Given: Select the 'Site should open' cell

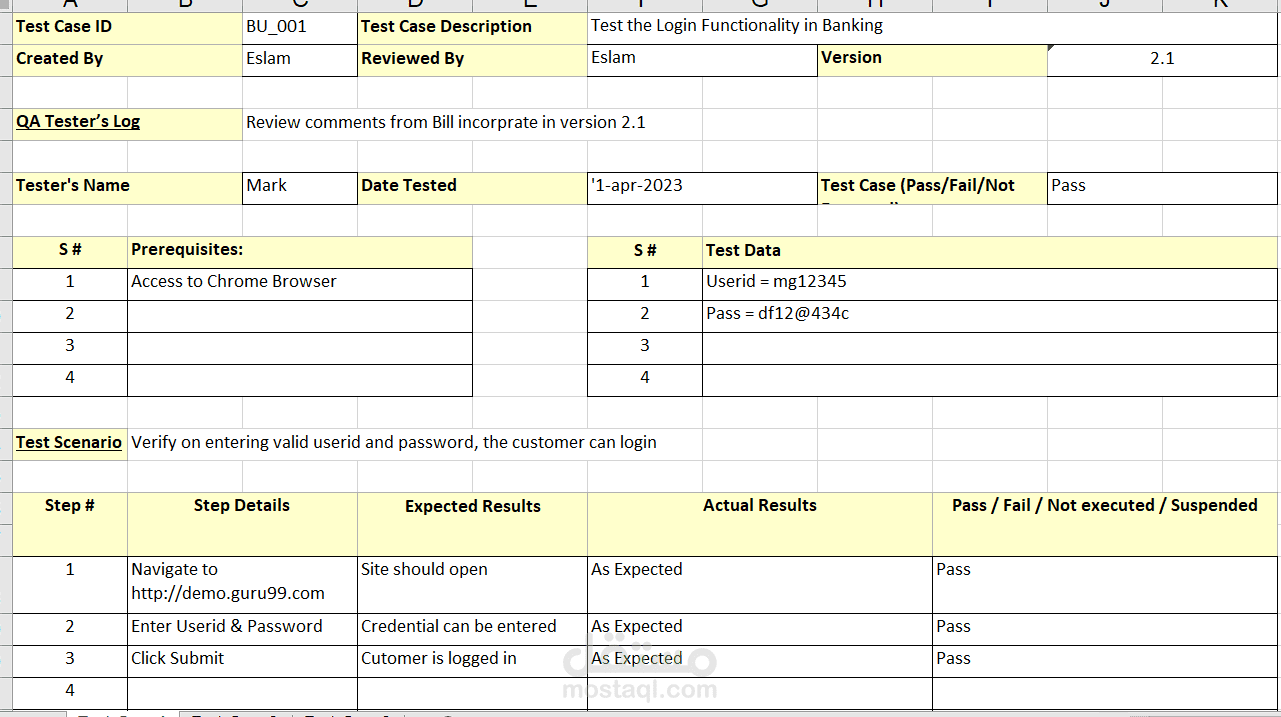Looking at the screenshot, I should click(x=472, y=585).
